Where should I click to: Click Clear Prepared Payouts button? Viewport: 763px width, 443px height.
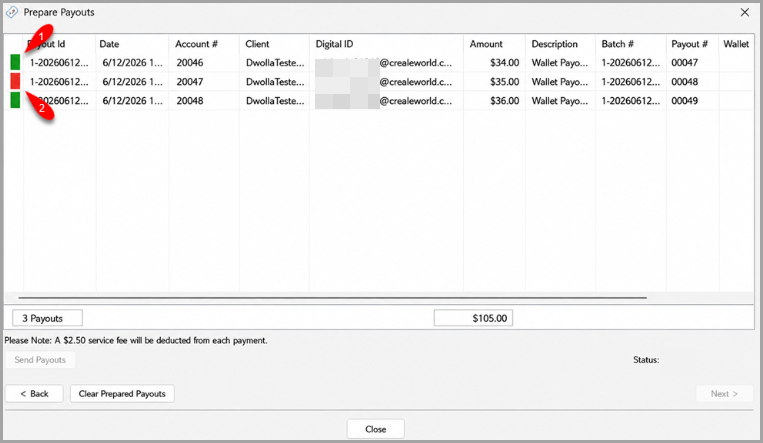click(122, 393)
